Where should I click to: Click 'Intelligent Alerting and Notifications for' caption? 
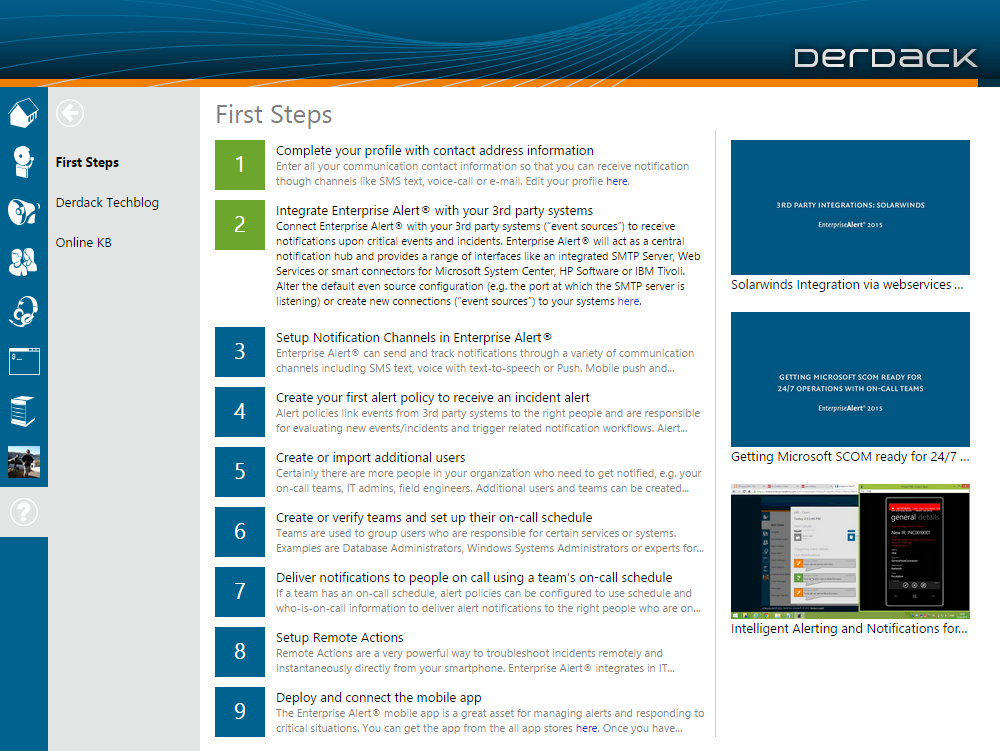click(849, 629)
